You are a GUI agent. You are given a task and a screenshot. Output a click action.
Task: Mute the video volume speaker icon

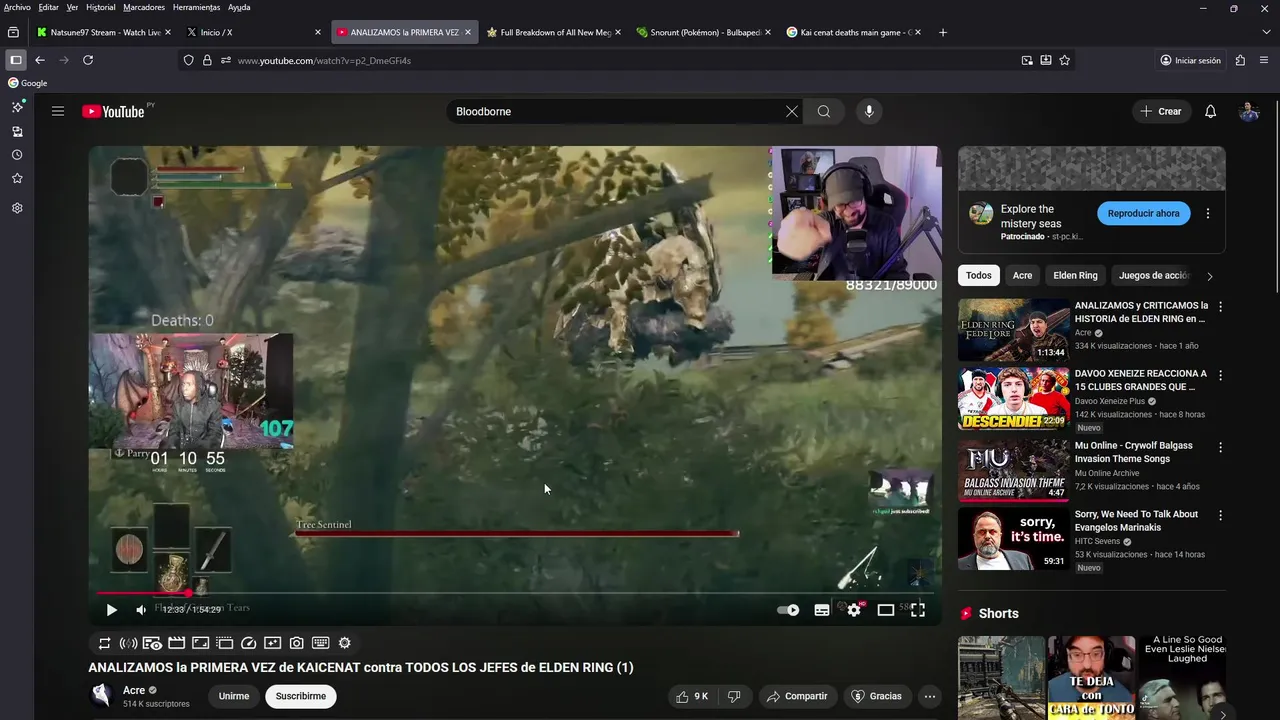click(x=141, y=610)
